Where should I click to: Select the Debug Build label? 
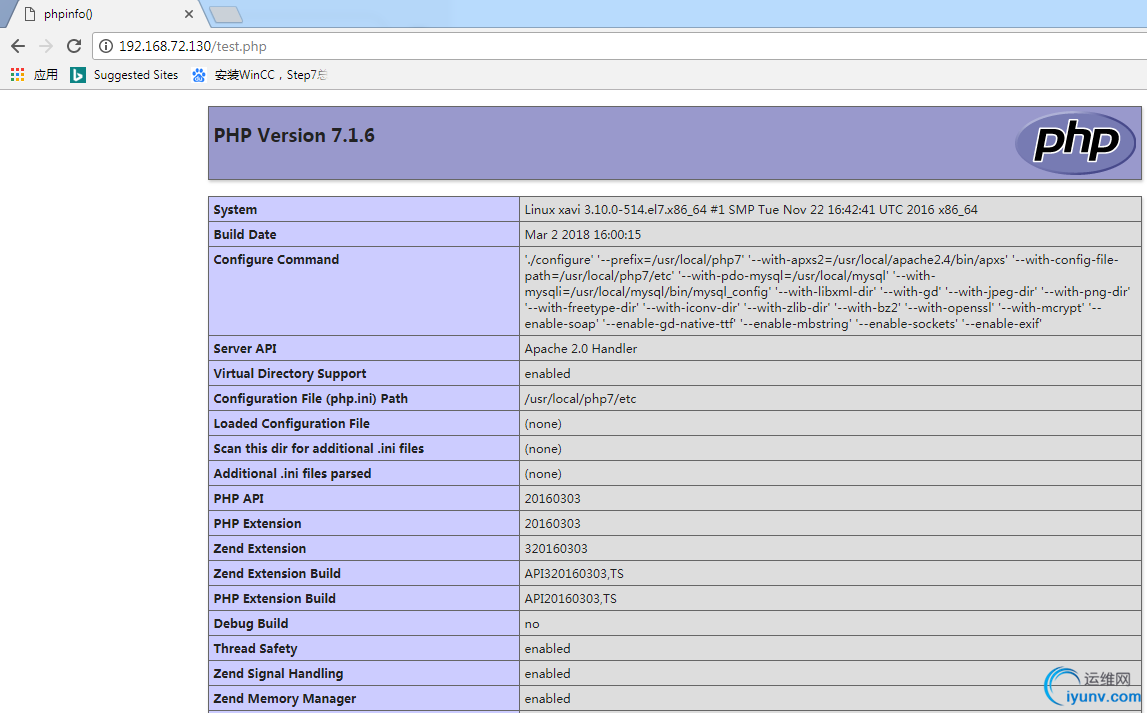pyautogui.click(x=251, y=623)
